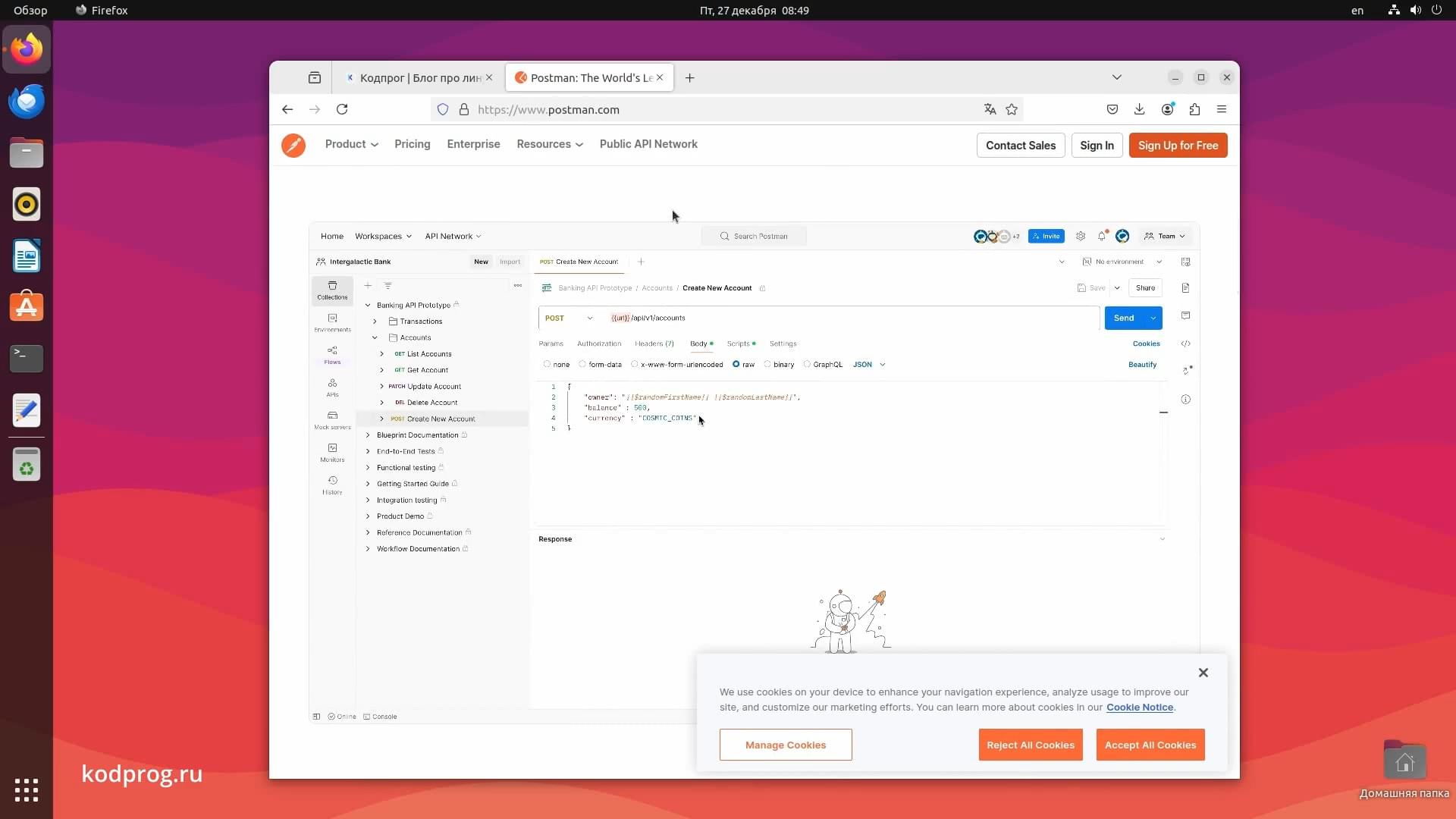Viewport: 1456px width, 819px height.
Task: Open a new browser tab with plus
Action: point(689,78)
